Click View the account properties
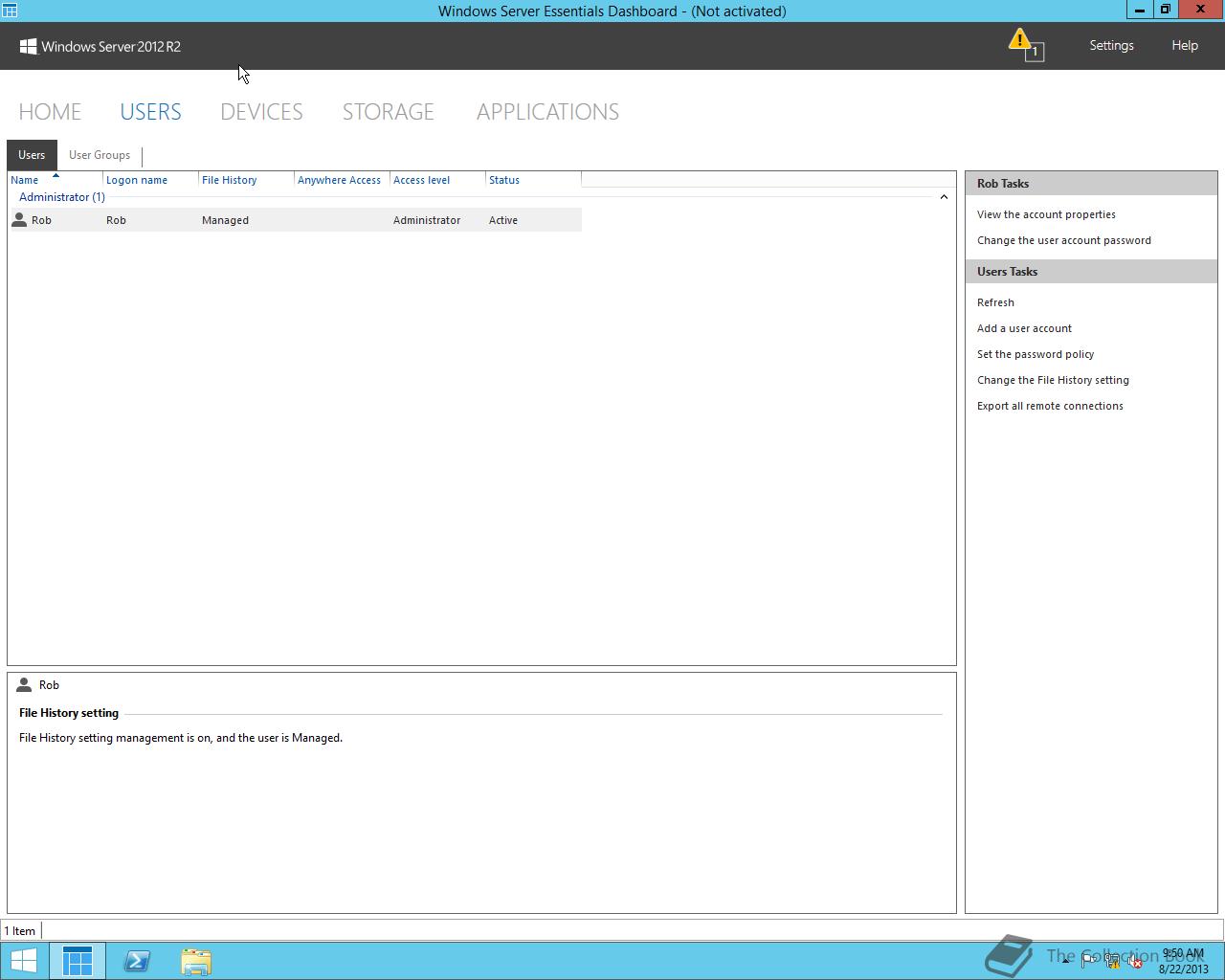Viewport: 1225px width, 980px height. point(1046,214)
